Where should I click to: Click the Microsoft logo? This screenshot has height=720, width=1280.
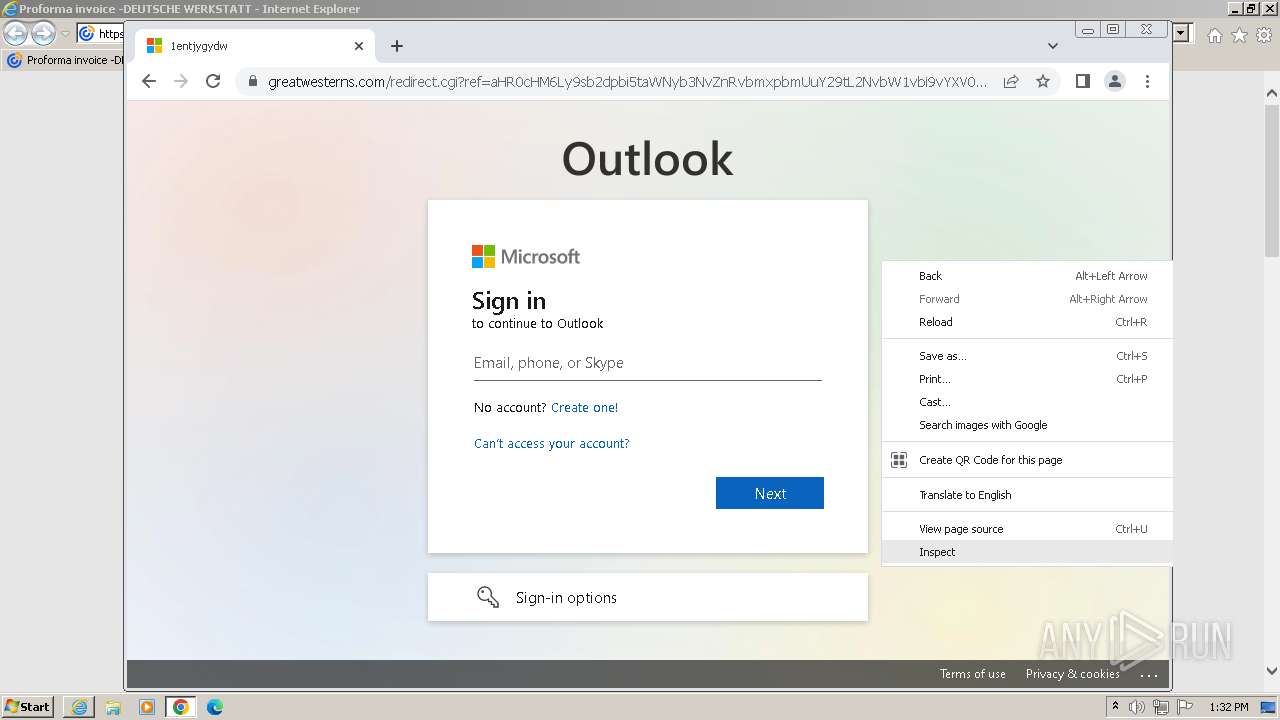[526, 257]
